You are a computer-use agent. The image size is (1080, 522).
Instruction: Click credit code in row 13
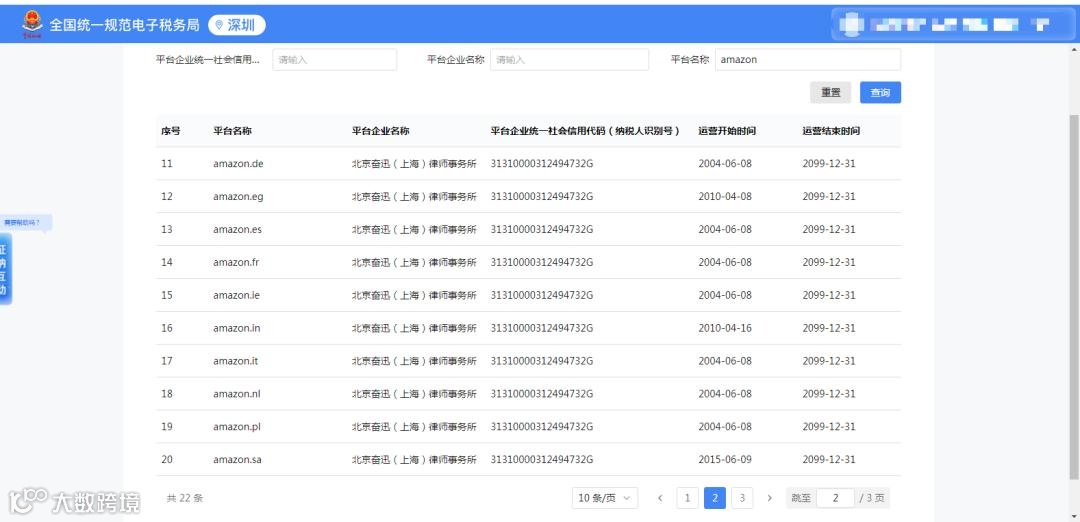pos(541,229)
